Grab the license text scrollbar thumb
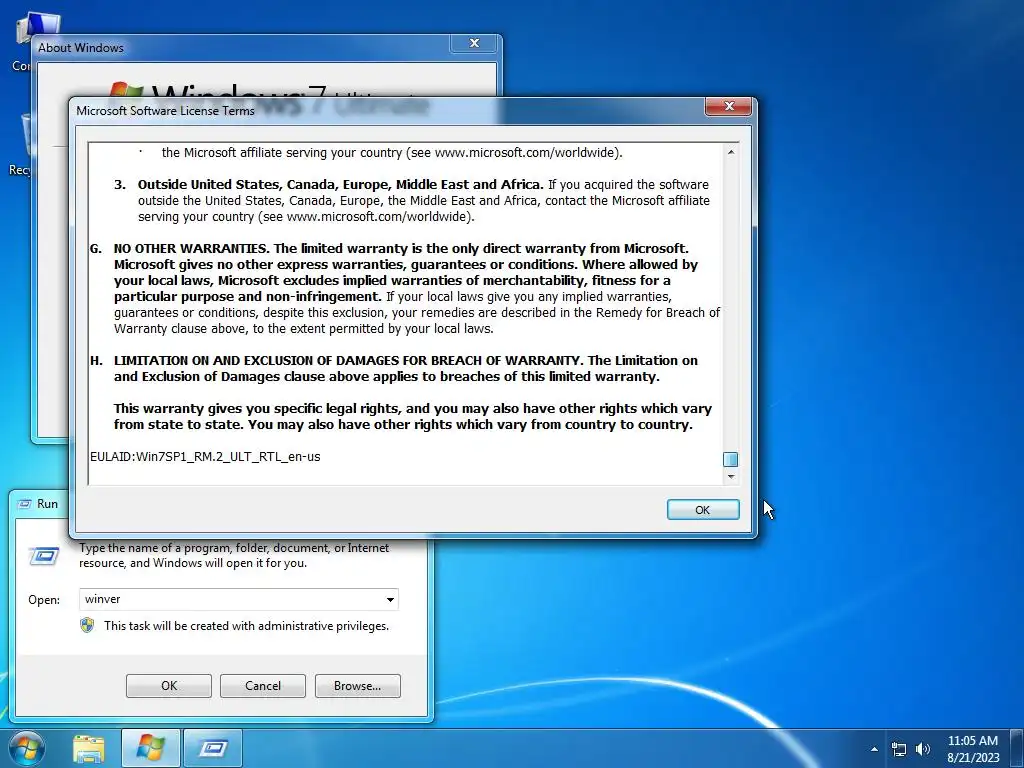Image resolution: width=1024 pixels, height=768 pixels. [731, 460]
